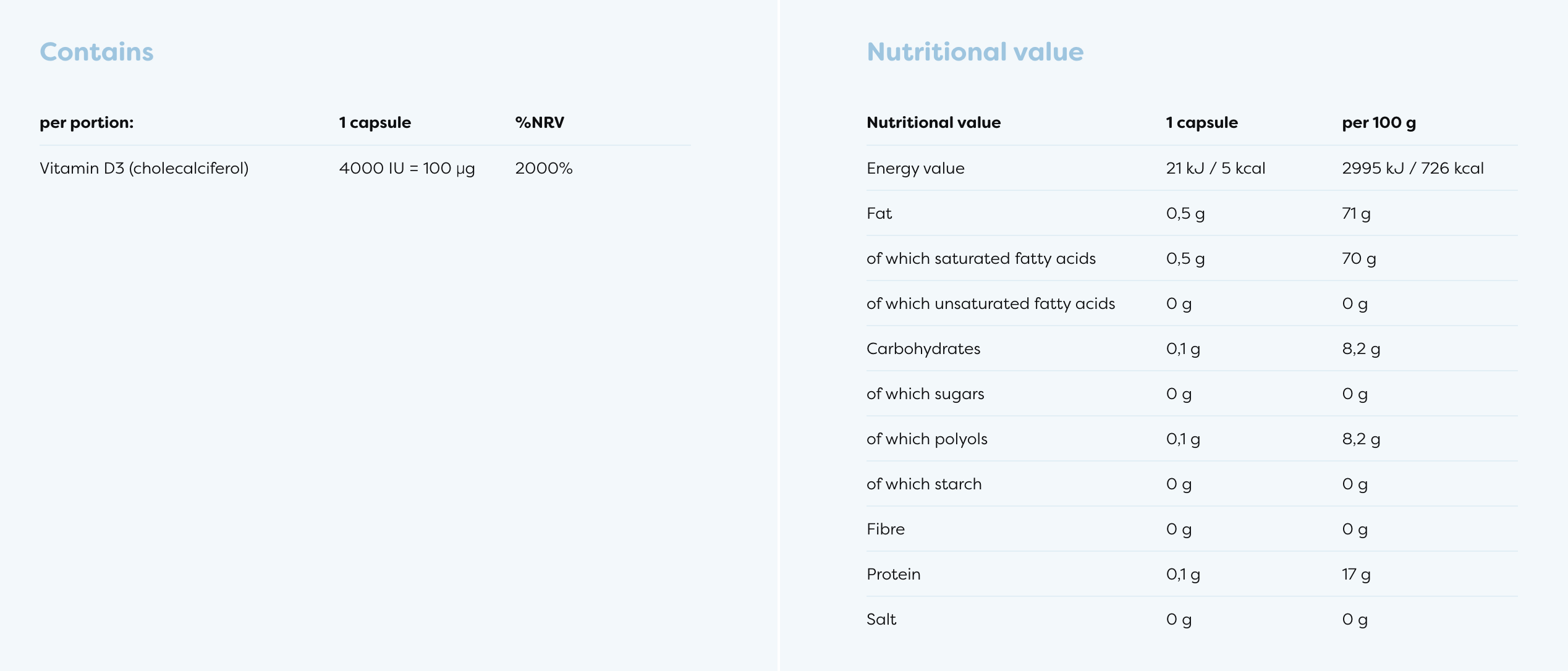Viewport: 1568px width, 671px height.
Task: Click the unsaturated fatty acids row label
Action: point(990,303)
